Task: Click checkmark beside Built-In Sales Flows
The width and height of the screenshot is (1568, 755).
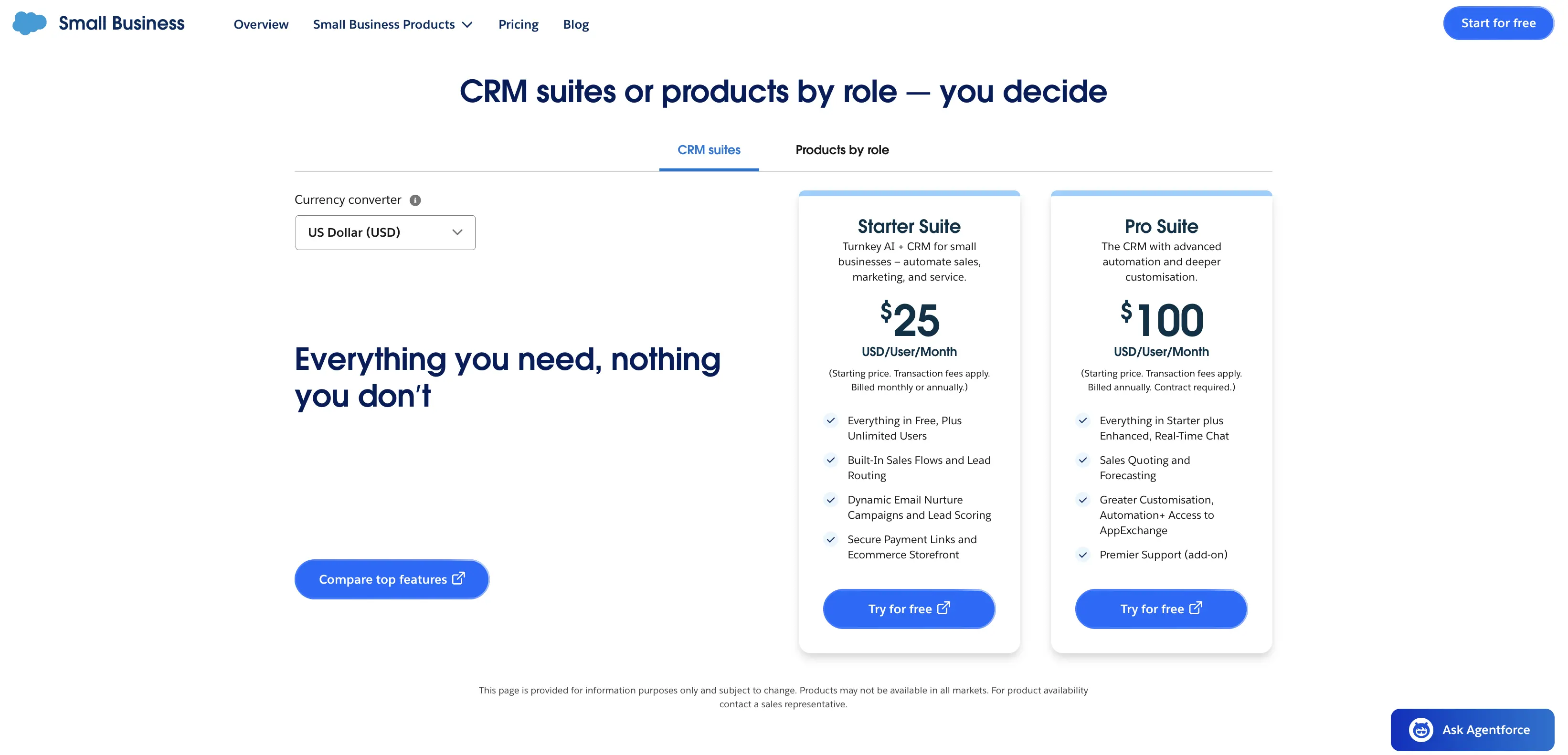Action: click(830, 460)
